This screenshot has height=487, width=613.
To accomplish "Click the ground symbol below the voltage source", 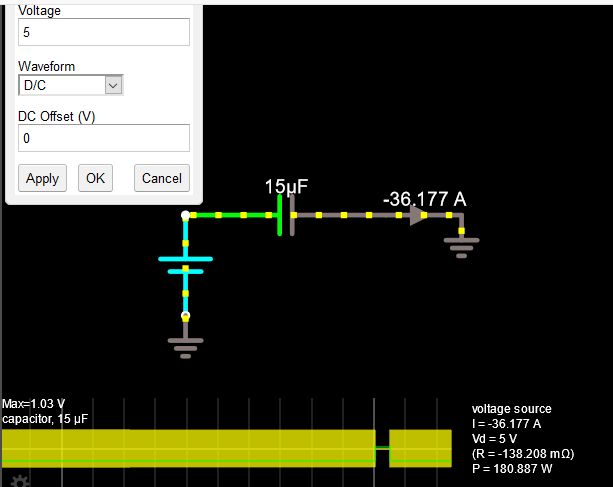I will tap(186, 347).
